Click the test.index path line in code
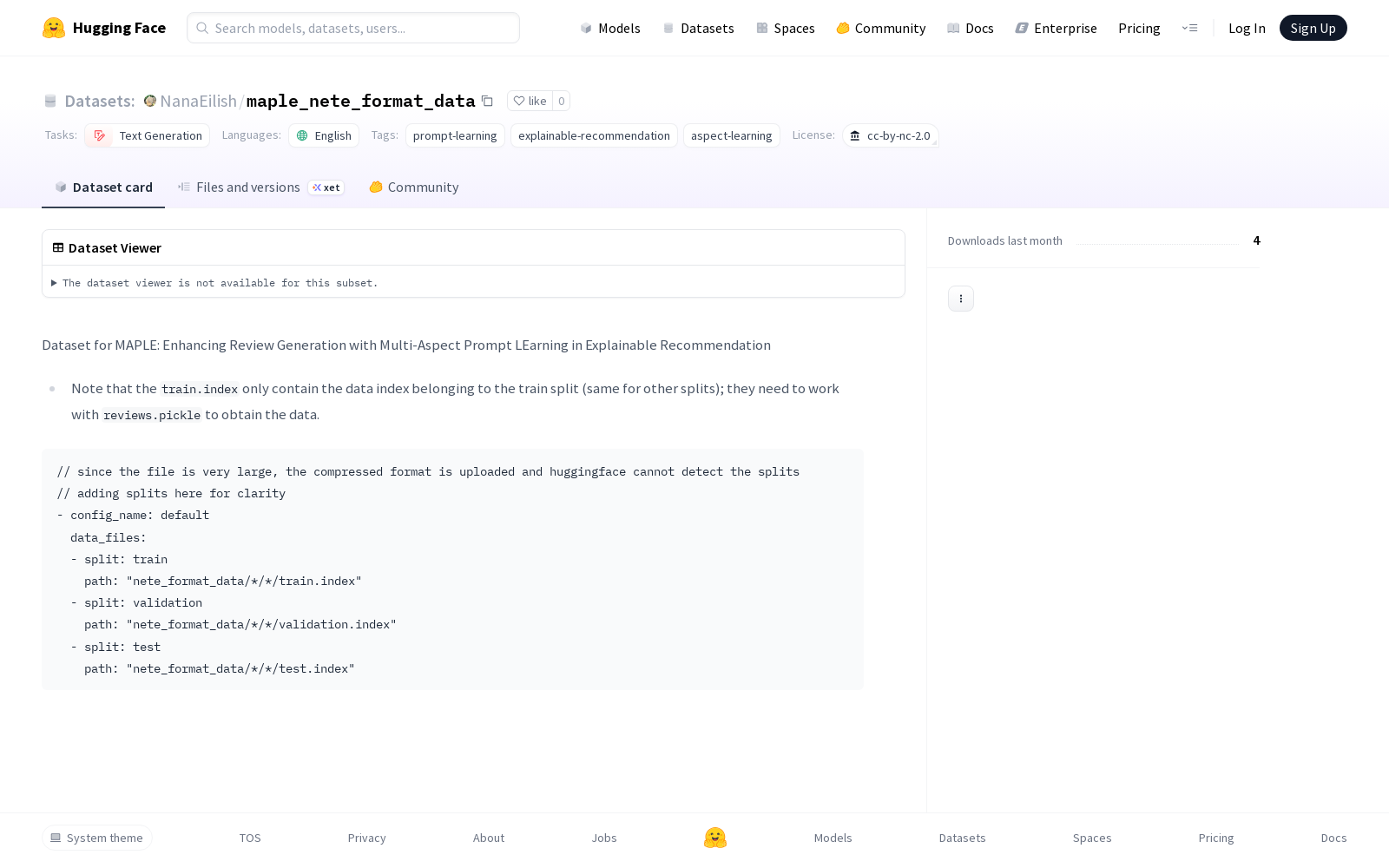Image resolution: width=1389 pixels, height=868 pixels. [x=220, y=668]
